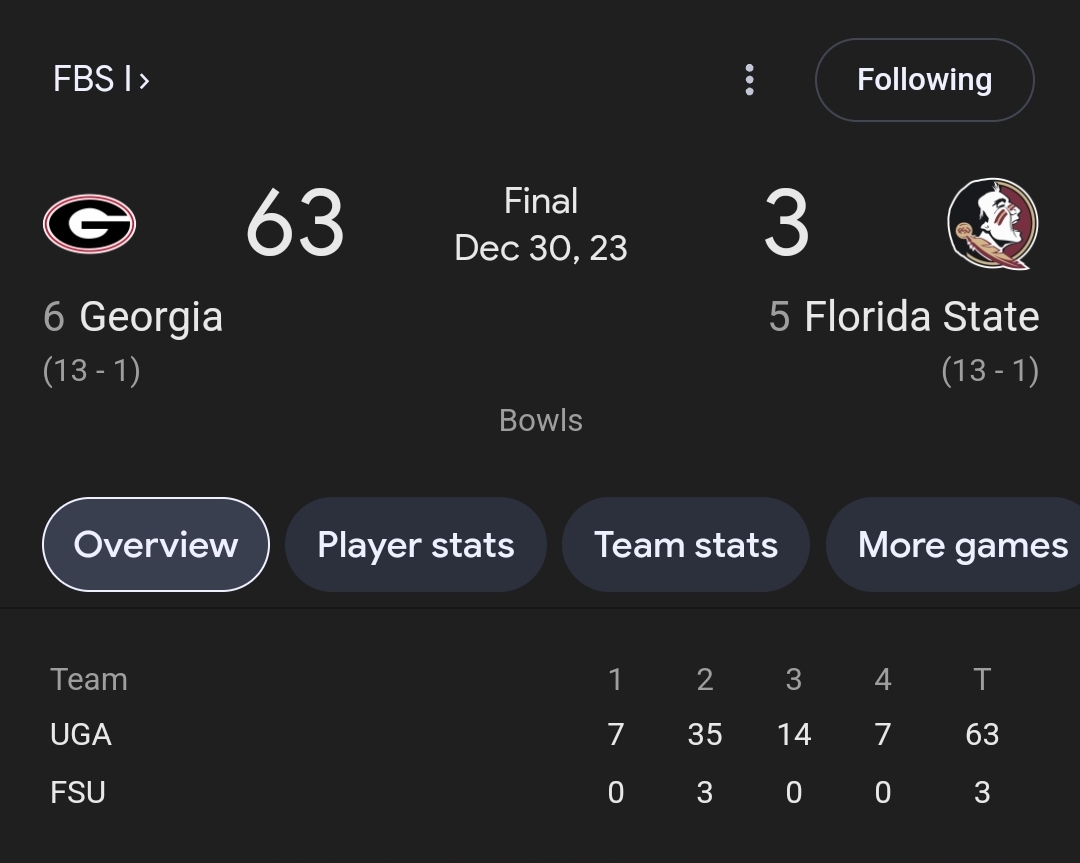1080x863 pixels.
Task: Toggle the Following button
Action: click(924, 80)
